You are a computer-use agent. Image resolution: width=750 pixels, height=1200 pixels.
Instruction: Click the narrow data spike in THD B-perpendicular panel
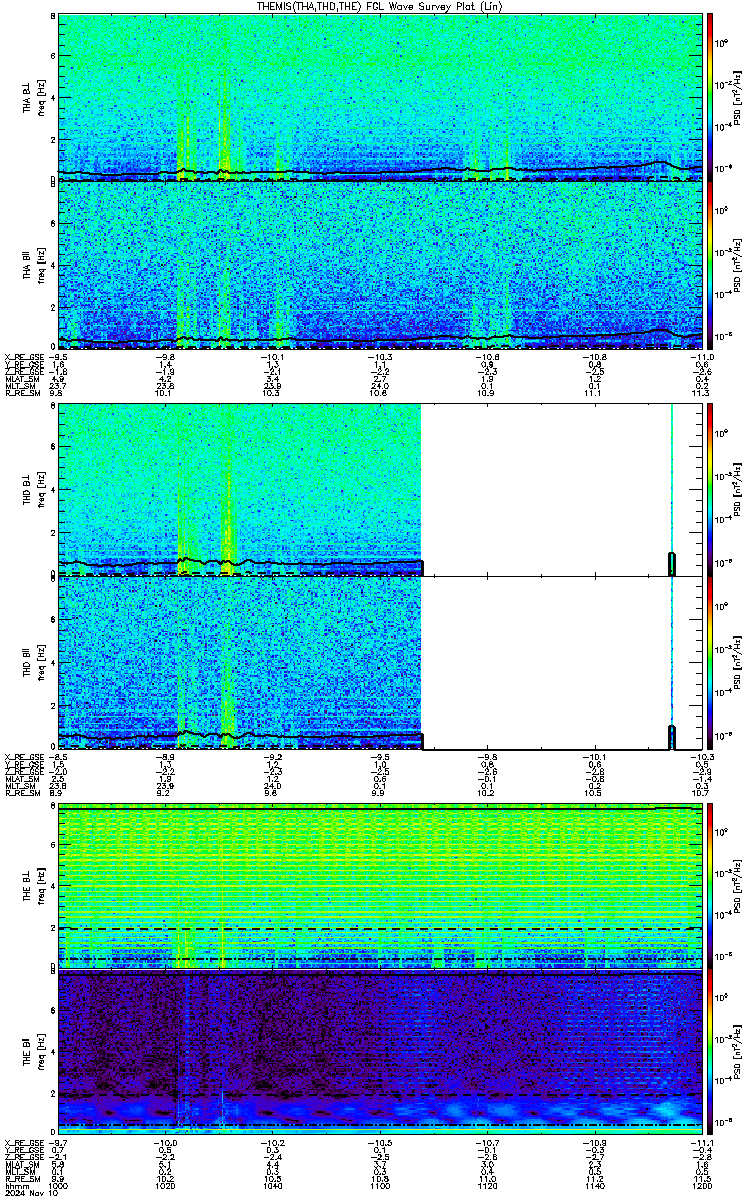point(672,489)
